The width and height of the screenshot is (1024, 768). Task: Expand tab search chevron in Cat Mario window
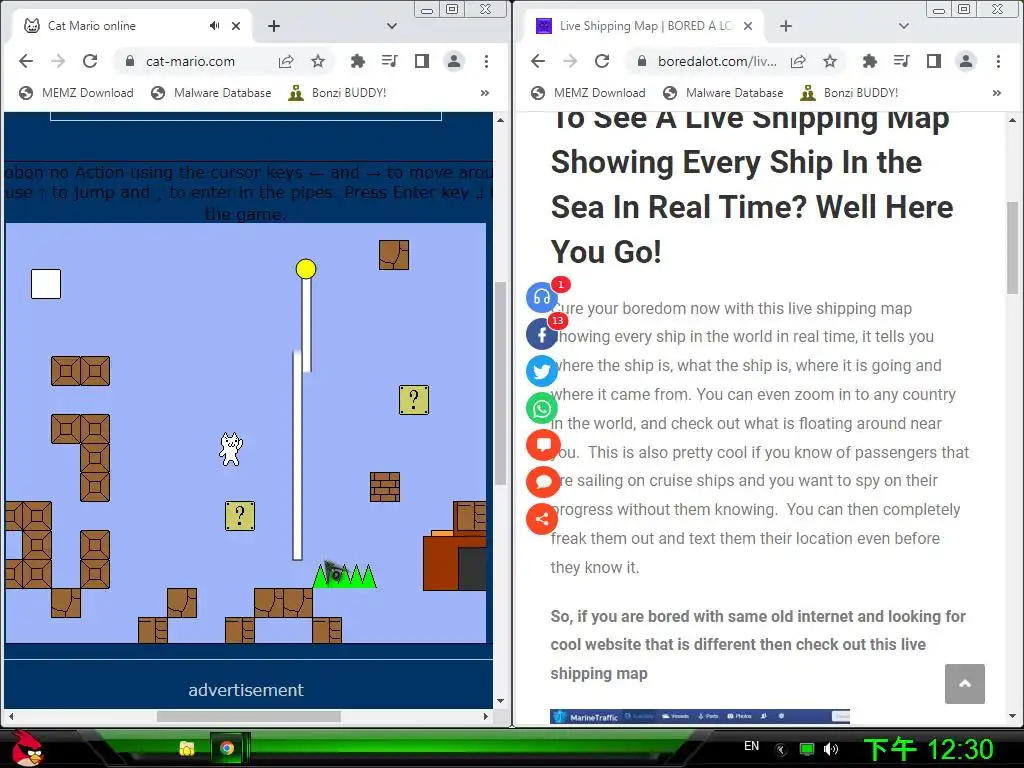392,26
